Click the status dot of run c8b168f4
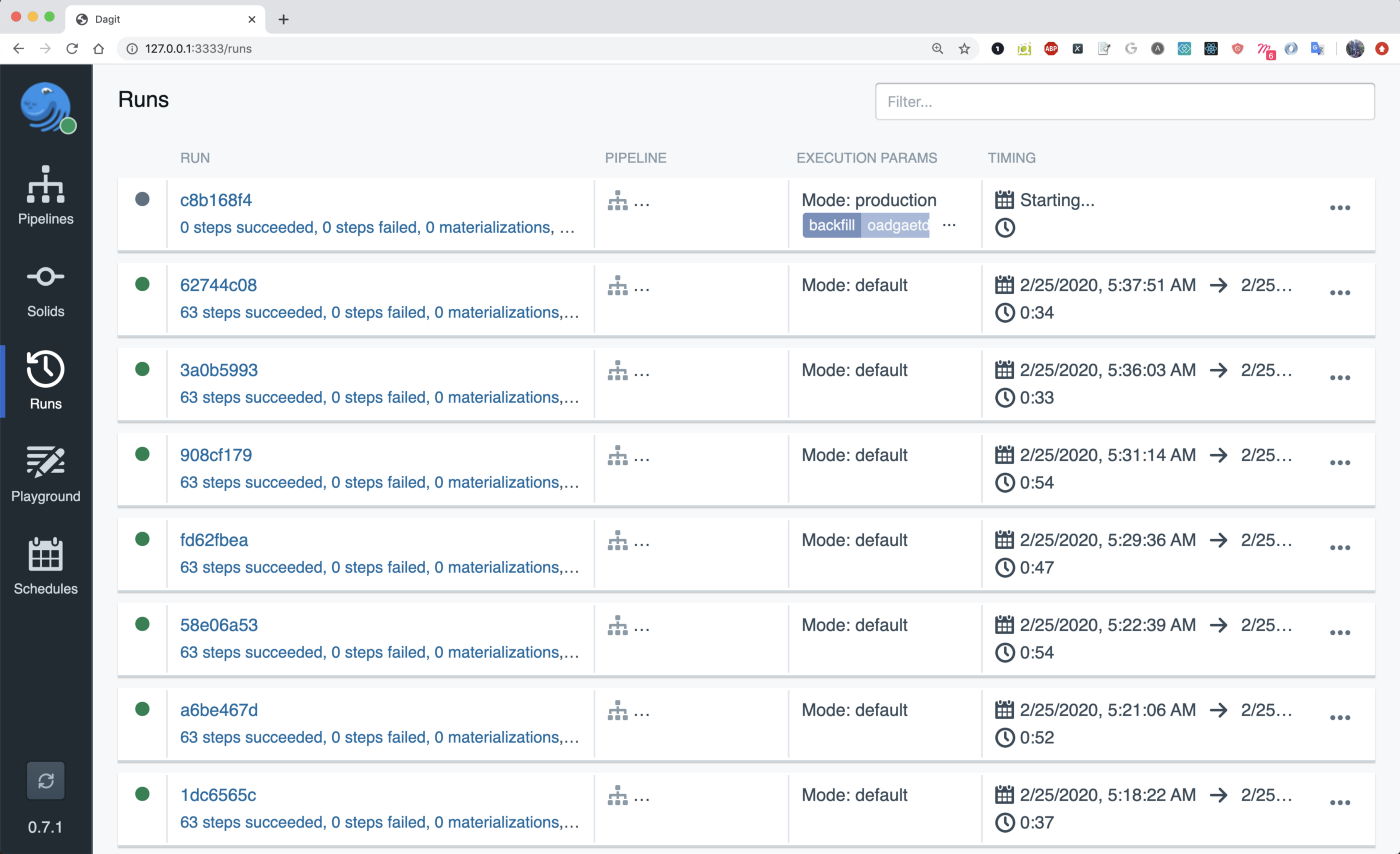 click(142, 199)
